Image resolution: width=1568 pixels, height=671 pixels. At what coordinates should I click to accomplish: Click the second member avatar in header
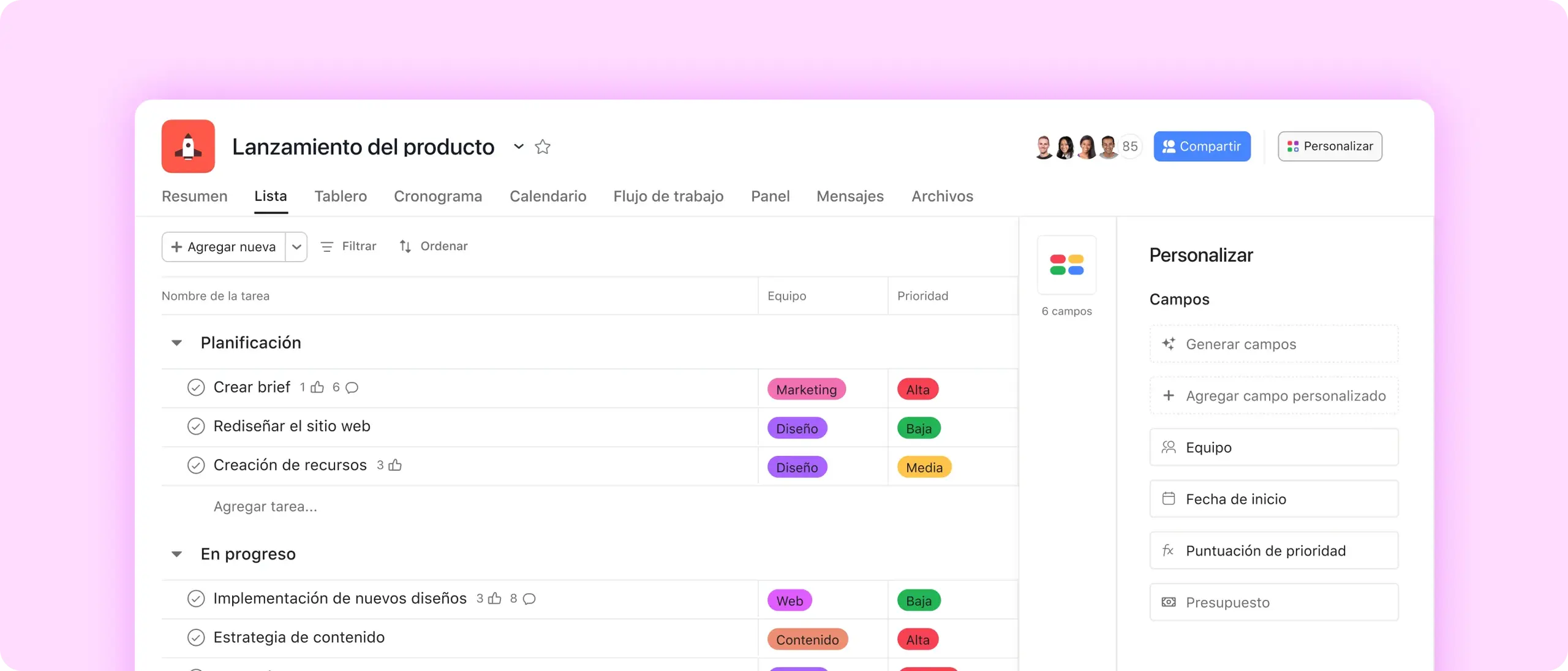pyautogui.click(x=1065, y=147)
